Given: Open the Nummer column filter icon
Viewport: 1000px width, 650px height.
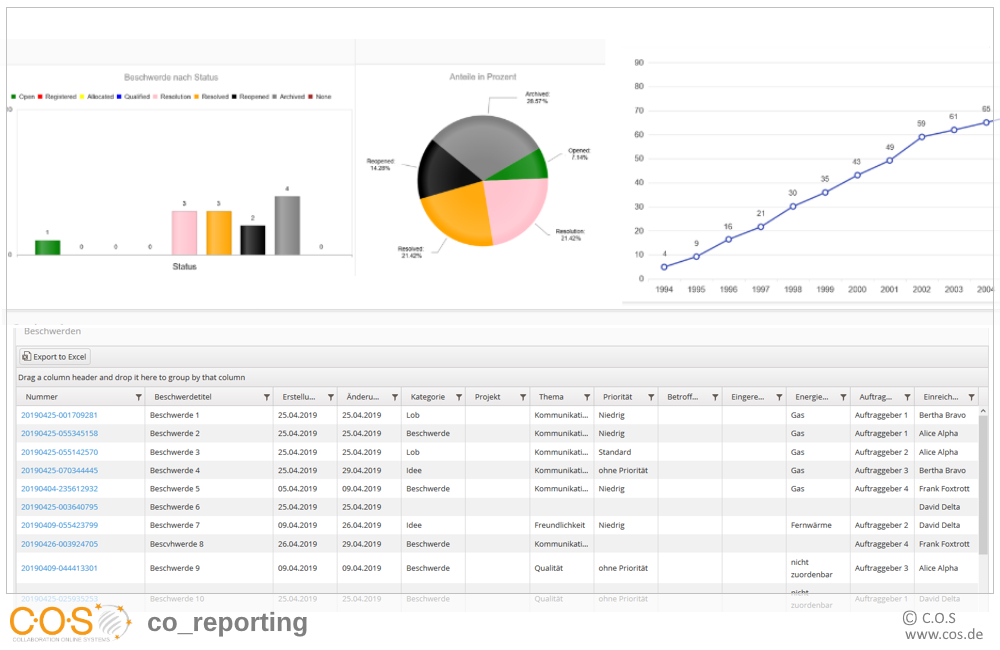Looking at the screenshot, I should [x=138, y=397].
